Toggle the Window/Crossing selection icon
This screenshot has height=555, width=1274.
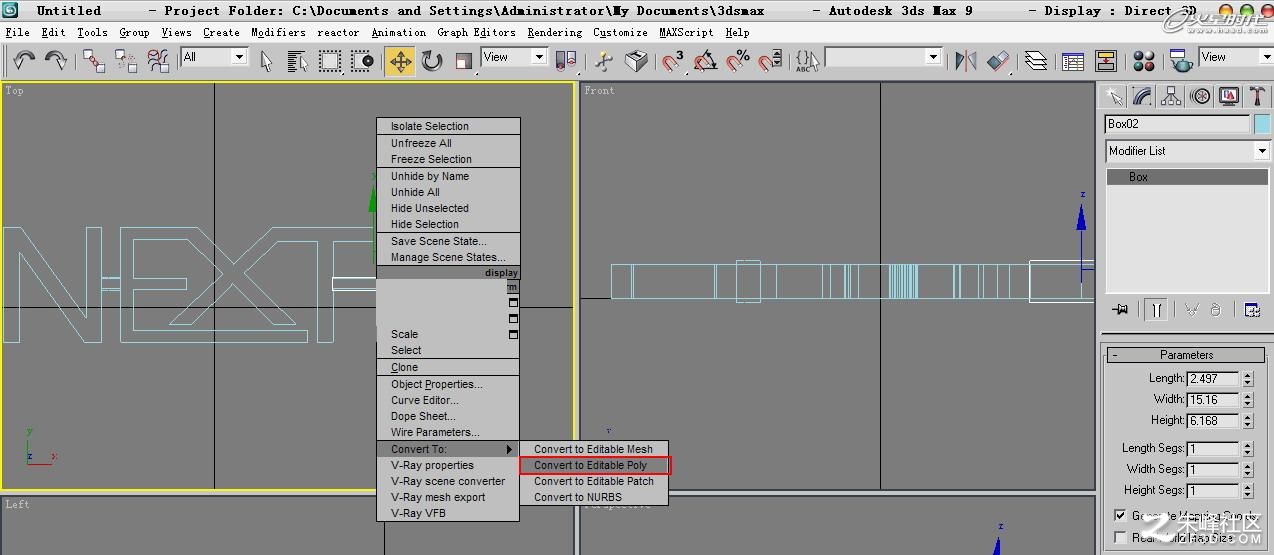coord(362,61)
